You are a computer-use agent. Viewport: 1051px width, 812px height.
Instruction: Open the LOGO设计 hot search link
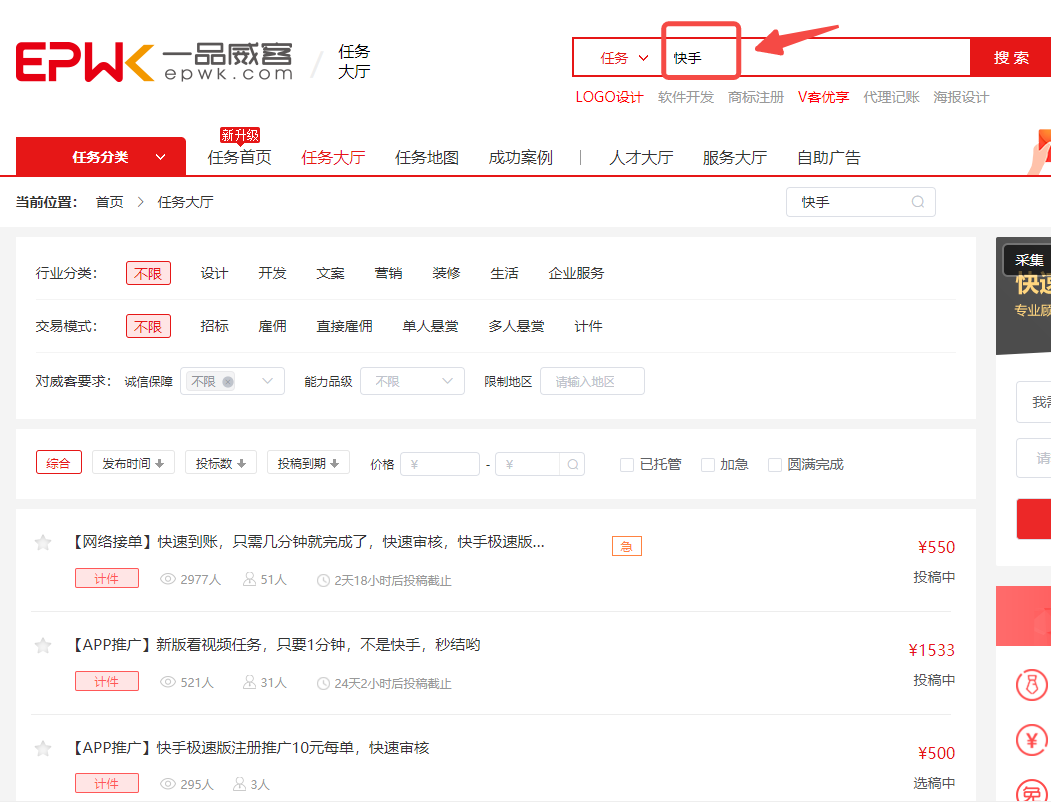coord(609,97)
